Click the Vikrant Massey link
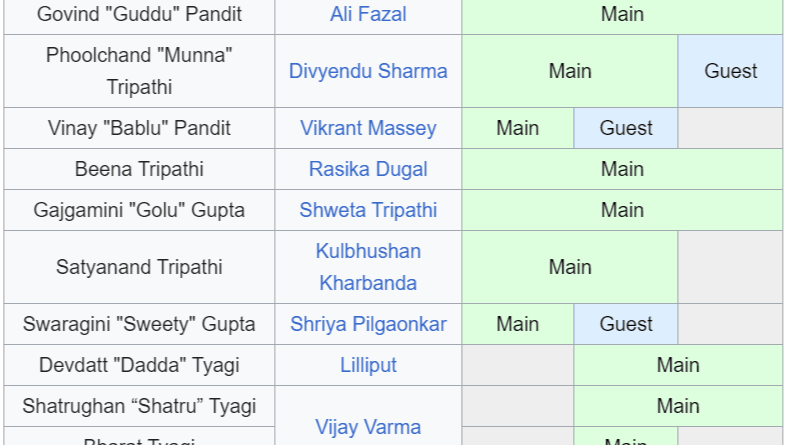The width and height of the screenshot is (785, 445). tap(368, 128)
